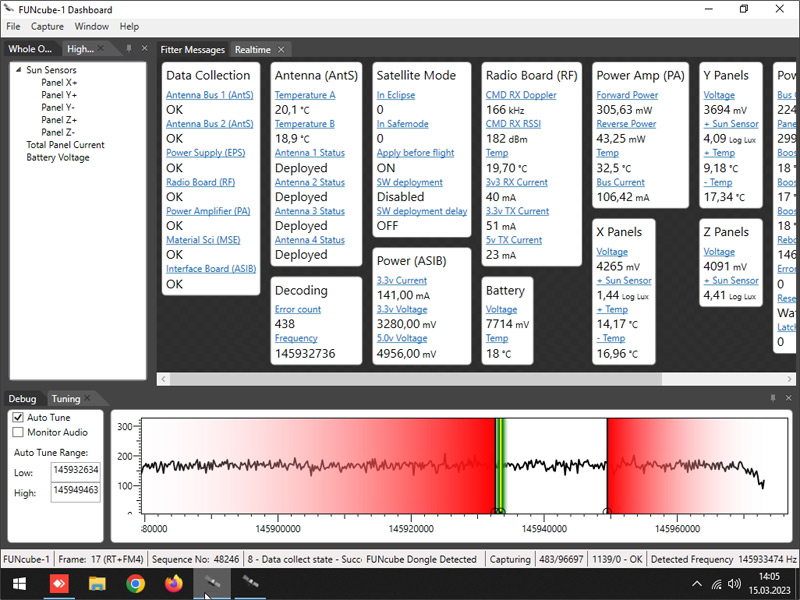Switch to the second satellite dashboard taskbar icon
Image resolution: width=800 pixels, height=600 pixels.
click(250, 583)
